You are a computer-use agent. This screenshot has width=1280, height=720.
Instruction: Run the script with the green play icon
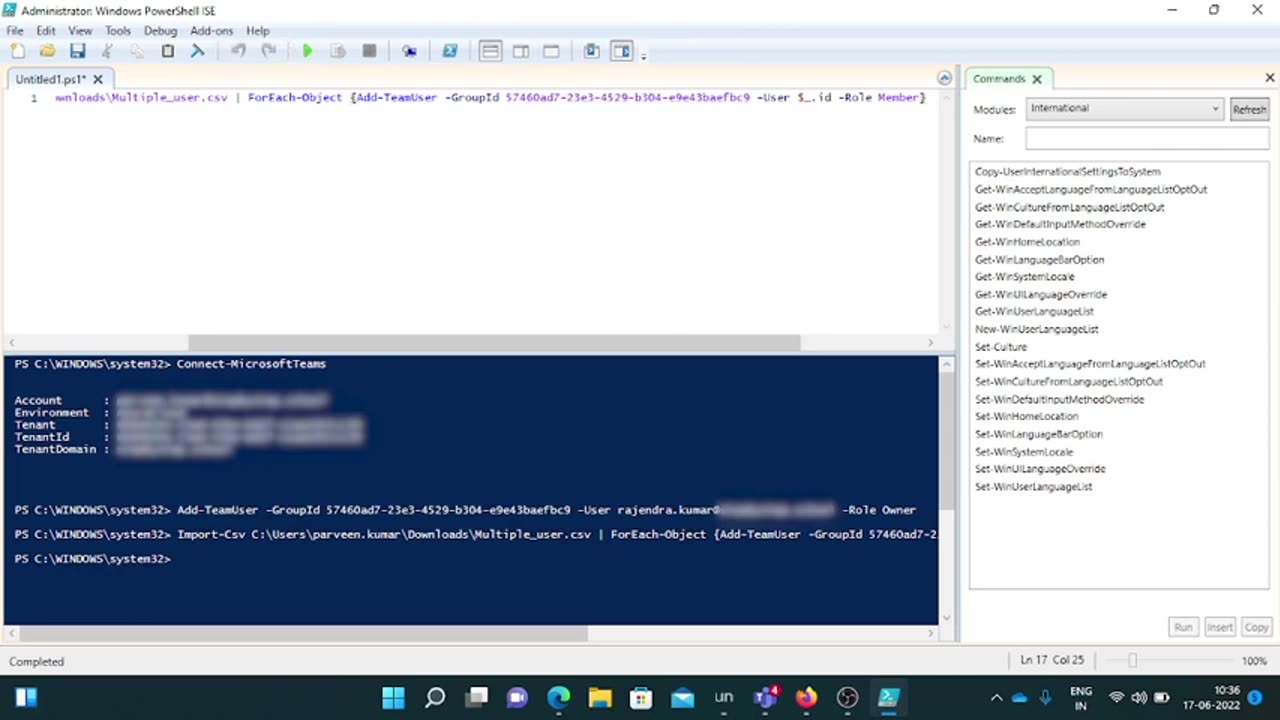pos(307,51)
